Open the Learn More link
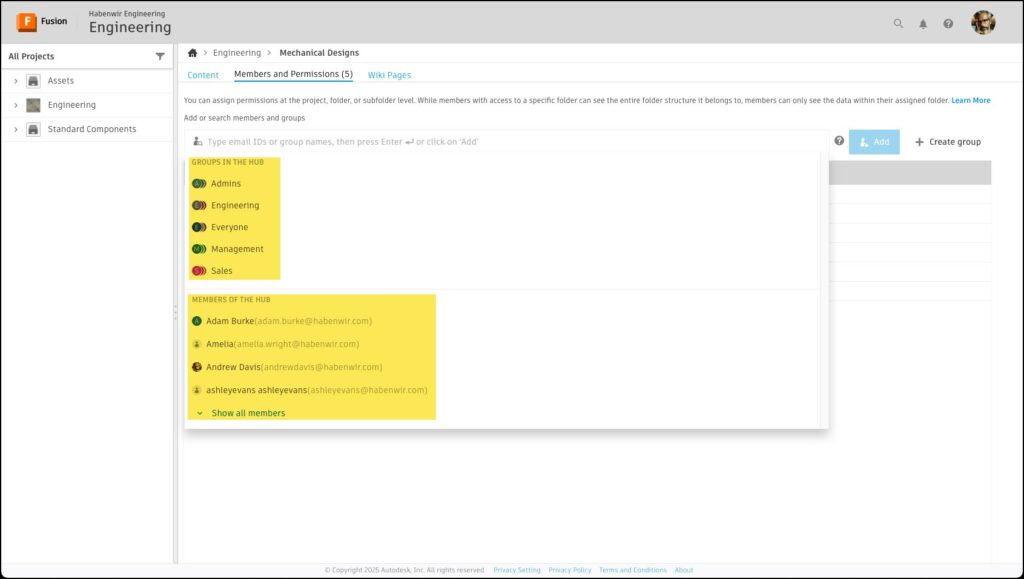The height and width of the screenshot is (579, 1024). (970, 101)
